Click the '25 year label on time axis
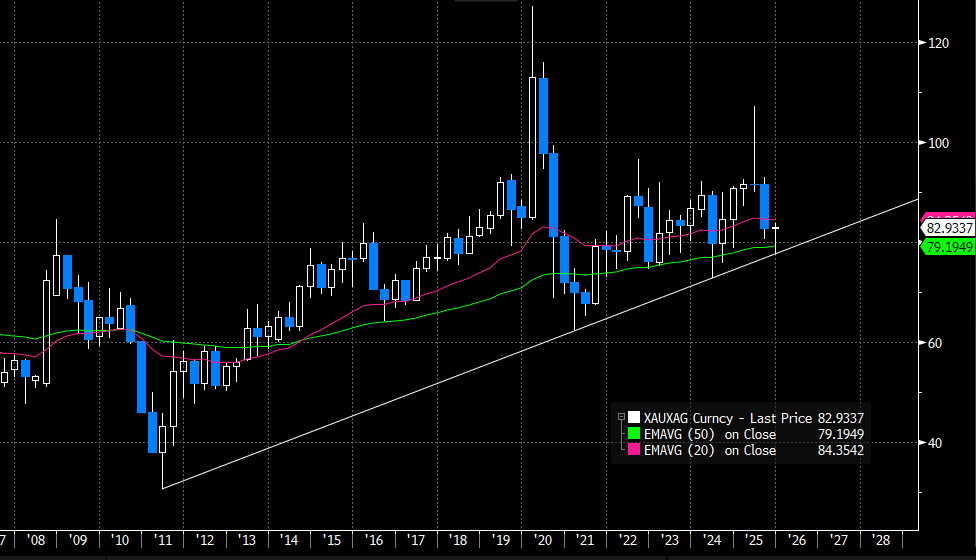The width and height of the screenshot is (976, 560). (754, 540)
